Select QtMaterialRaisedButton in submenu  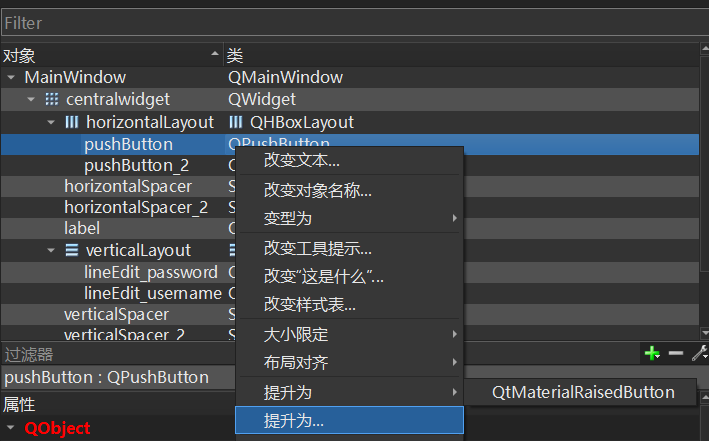pos(583,392)
